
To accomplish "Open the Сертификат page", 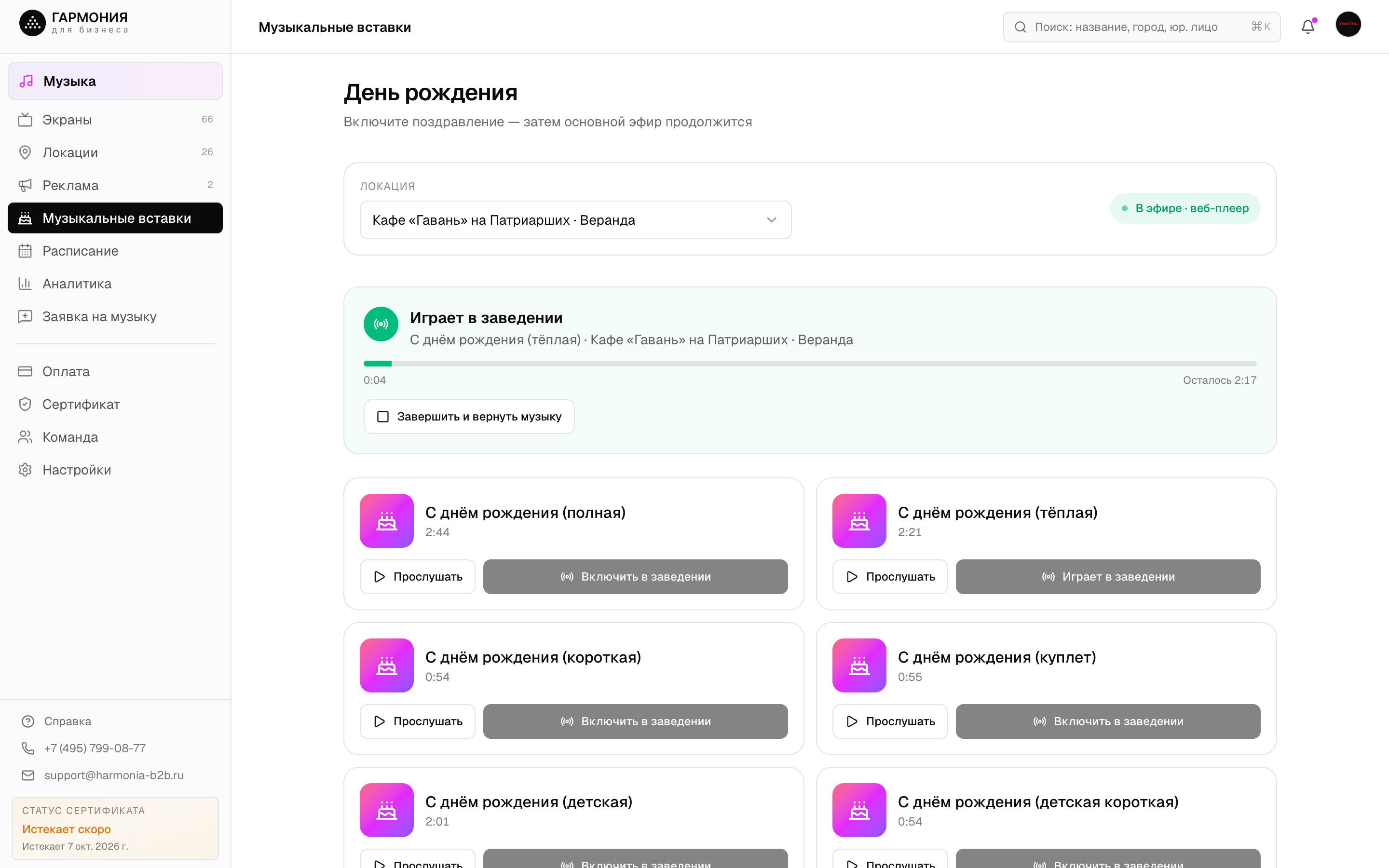I will pyautogui.click(x=115, y=404).
